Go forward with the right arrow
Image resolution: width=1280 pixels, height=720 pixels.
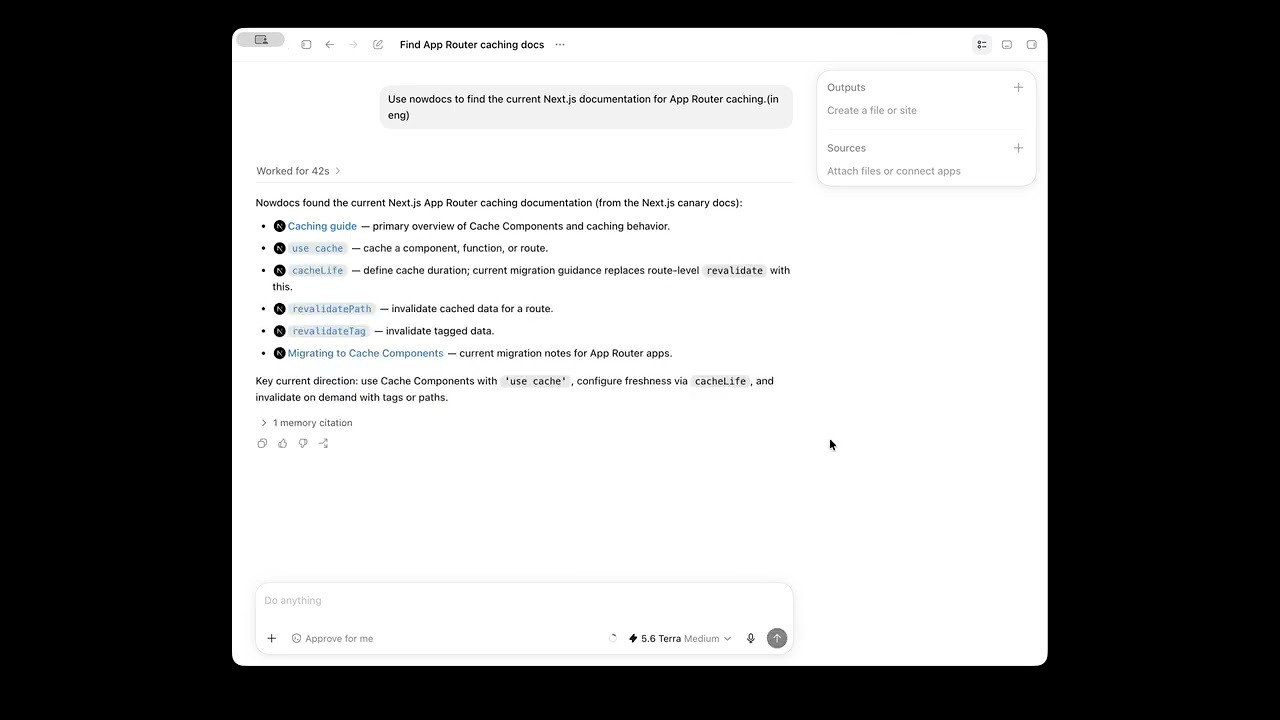[353, 44]
